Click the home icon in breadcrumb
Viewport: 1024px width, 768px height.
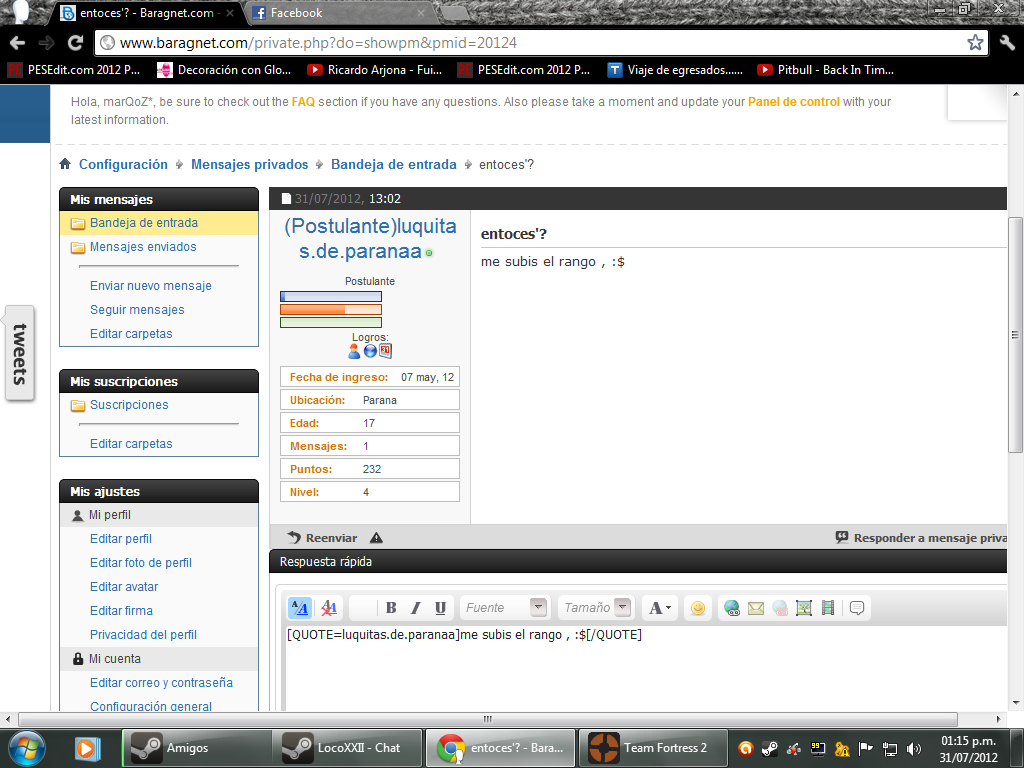point(65,164)
